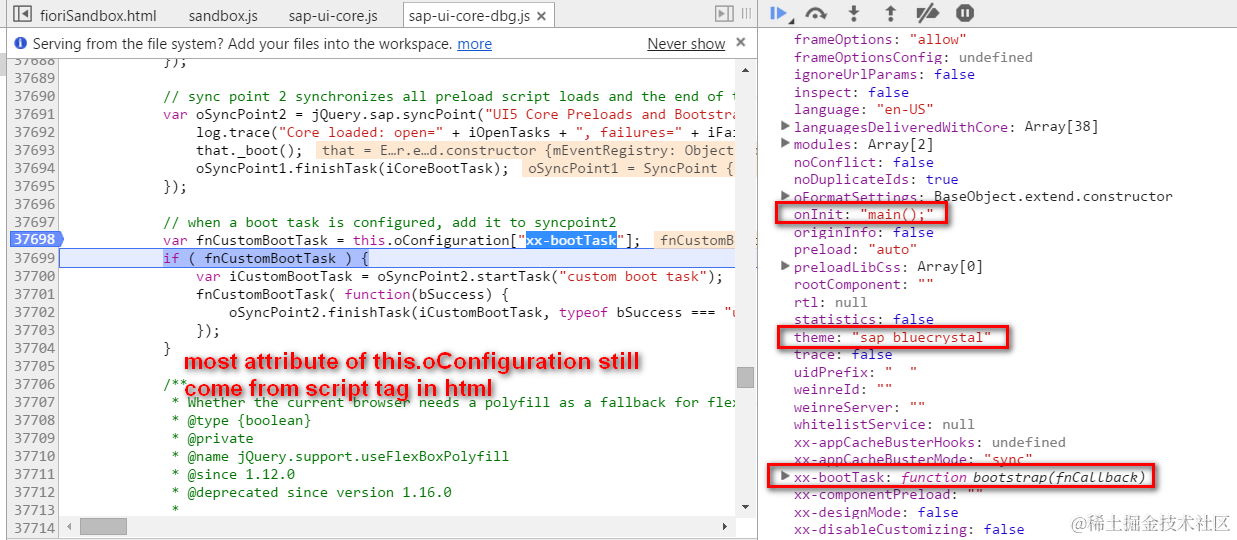The width and height of the screenshot is (1237, 540).
Task: Click line number 37704 in gutter
Action: click(33, 348)
